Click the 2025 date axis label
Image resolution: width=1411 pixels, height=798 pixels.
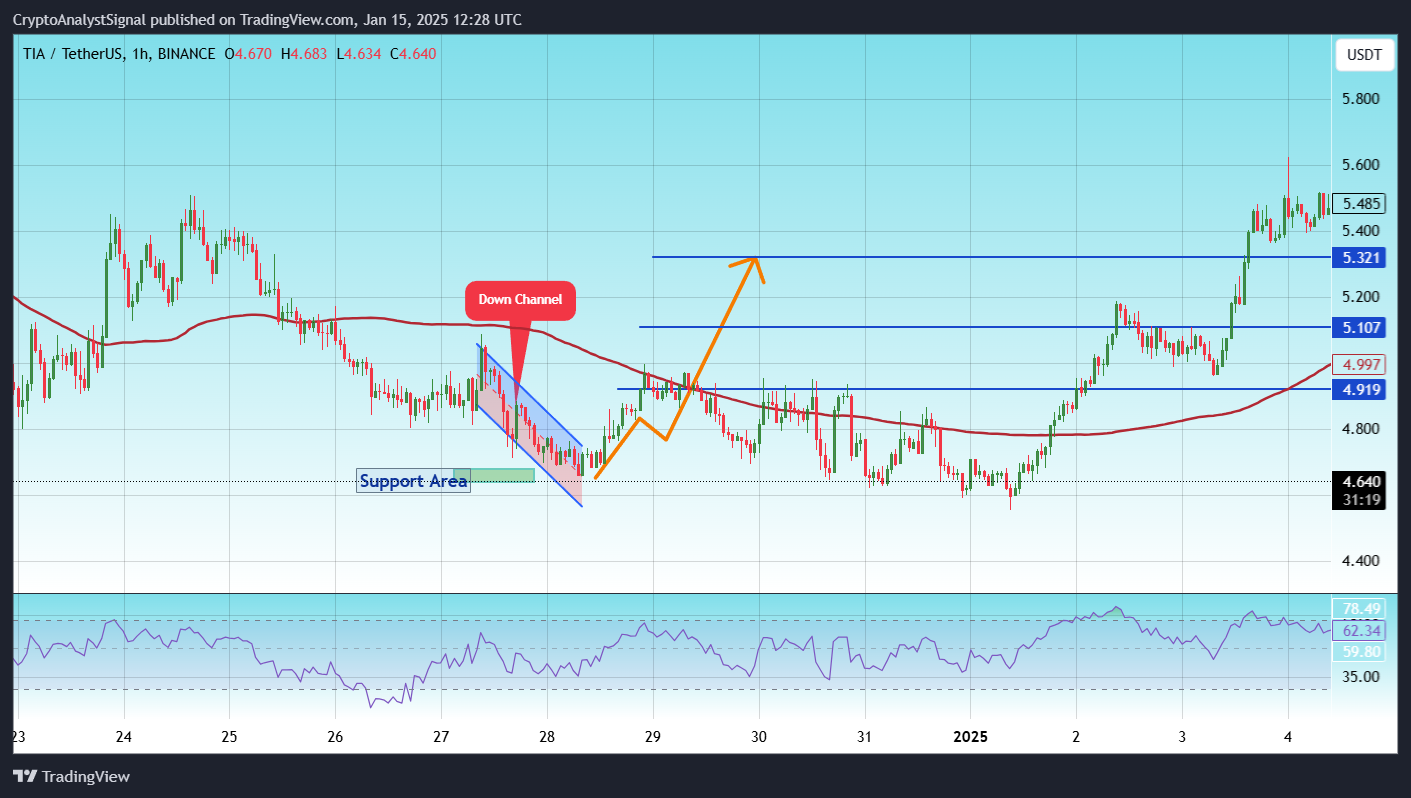pos(970,737)
